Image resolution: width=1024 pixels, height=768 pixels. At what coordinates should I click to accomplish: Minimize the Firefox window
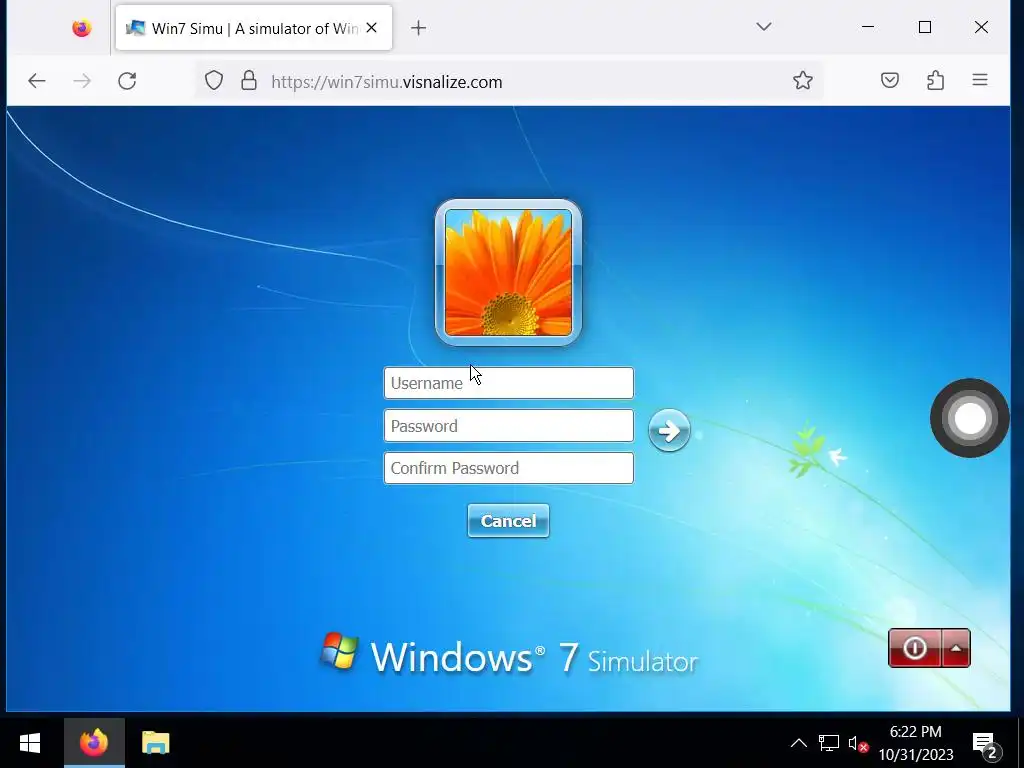coord(868,27)
